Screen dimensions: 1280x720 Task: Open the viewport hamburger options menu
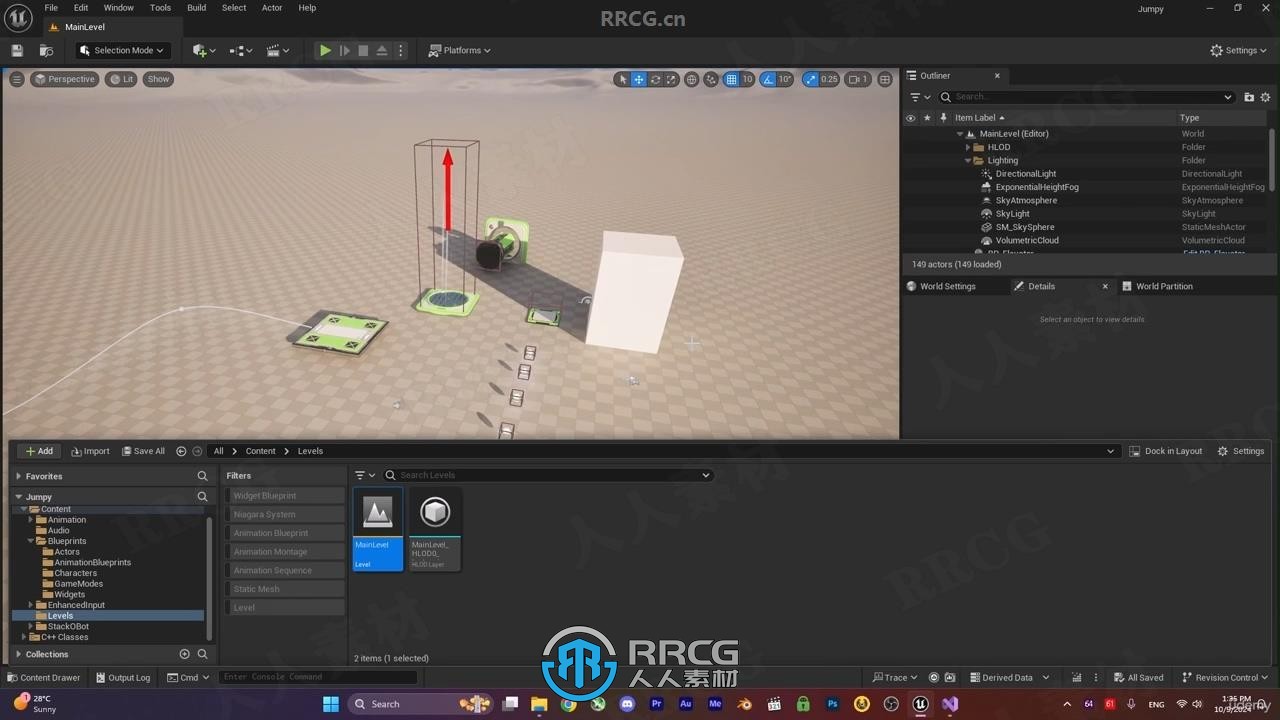17,79
